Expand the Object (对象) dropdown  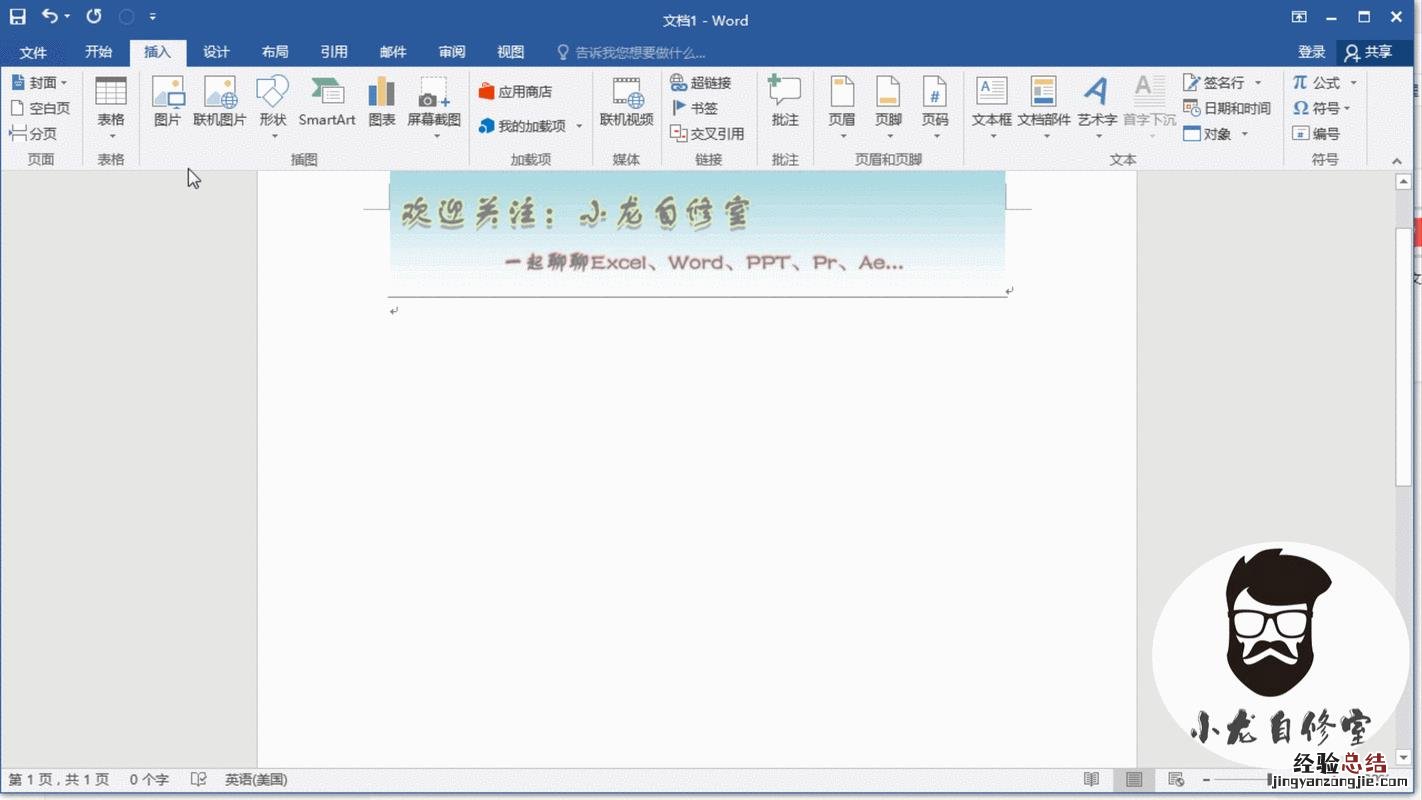[x=1245, y=133]
